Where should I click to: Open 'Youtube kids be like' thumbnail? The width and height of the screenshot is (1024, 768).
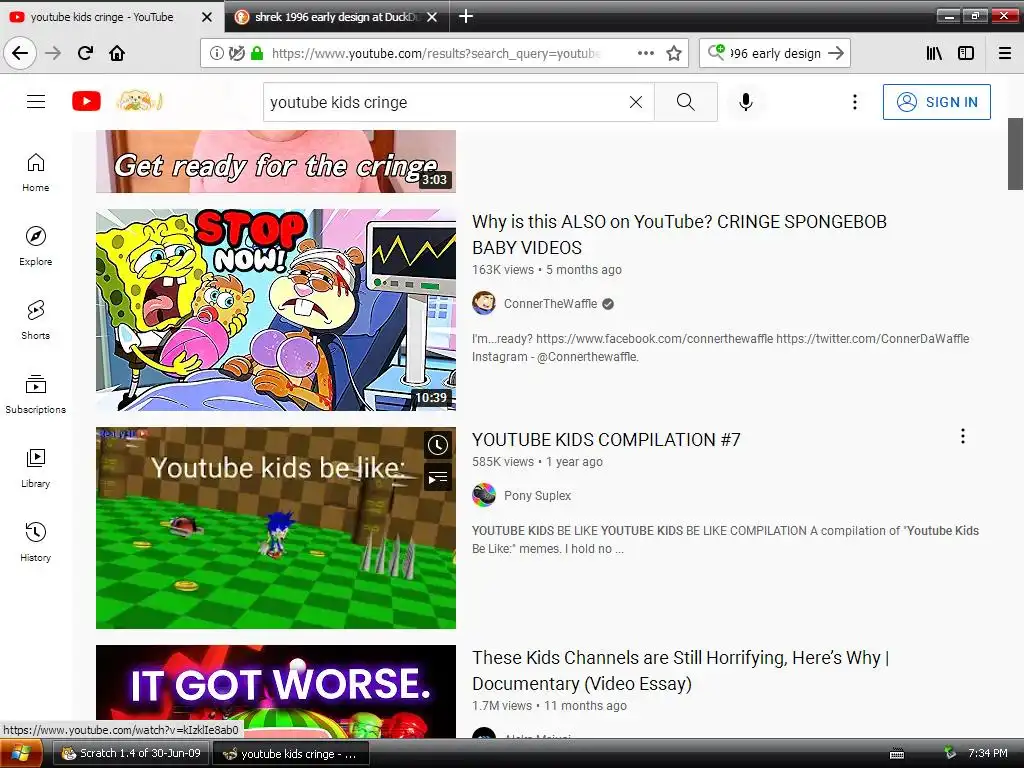[x=276, y=528]
